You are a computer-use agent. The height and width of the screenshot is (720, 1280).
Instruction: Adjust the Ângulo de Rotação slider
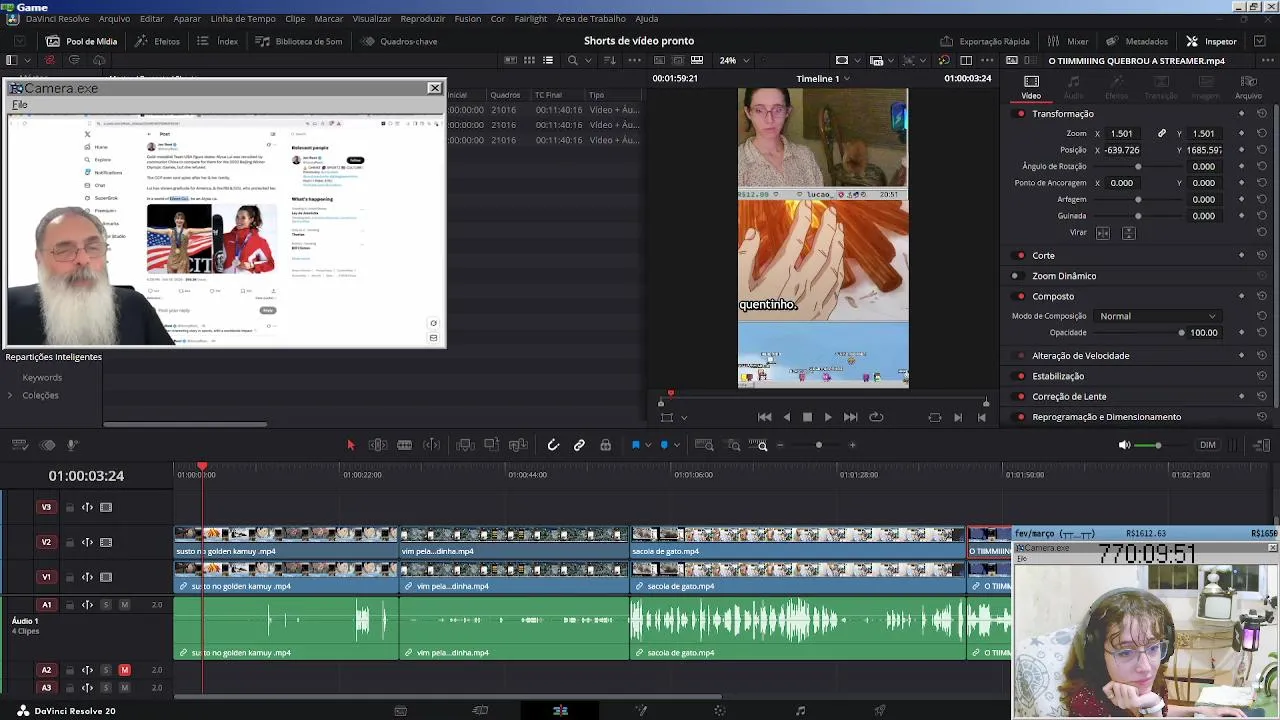pyautogui.click(x=1137, y=166)
